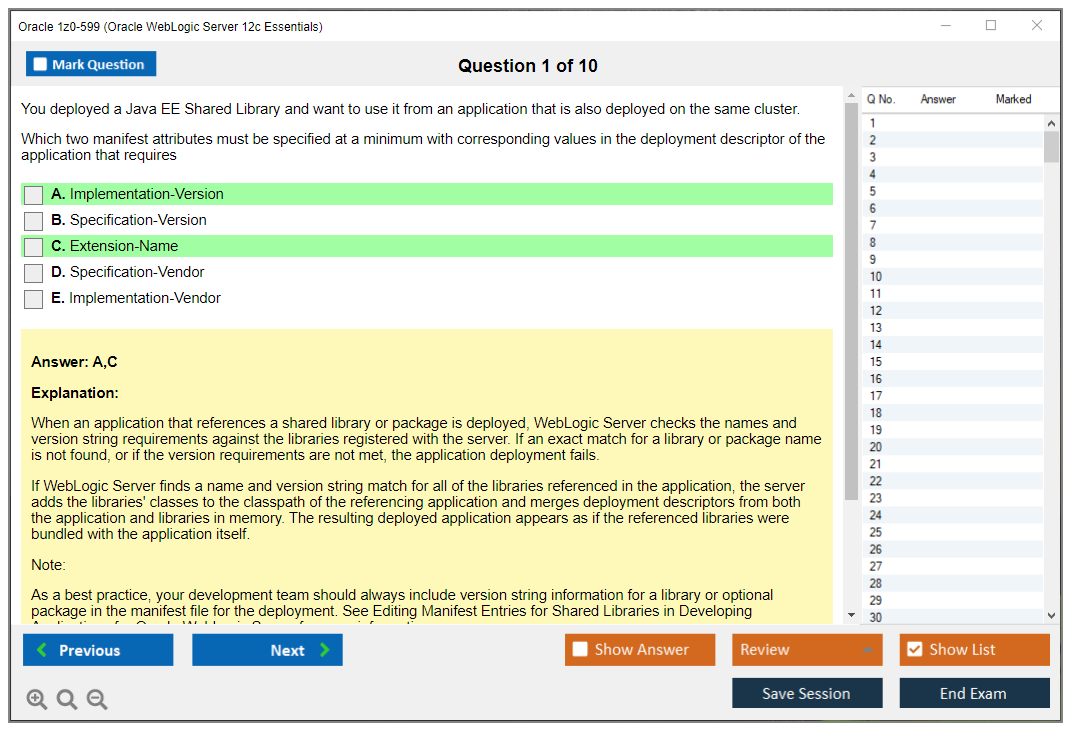Check the Extension-Name answer option
The image size is (1075, 735).
coord(33,246)
